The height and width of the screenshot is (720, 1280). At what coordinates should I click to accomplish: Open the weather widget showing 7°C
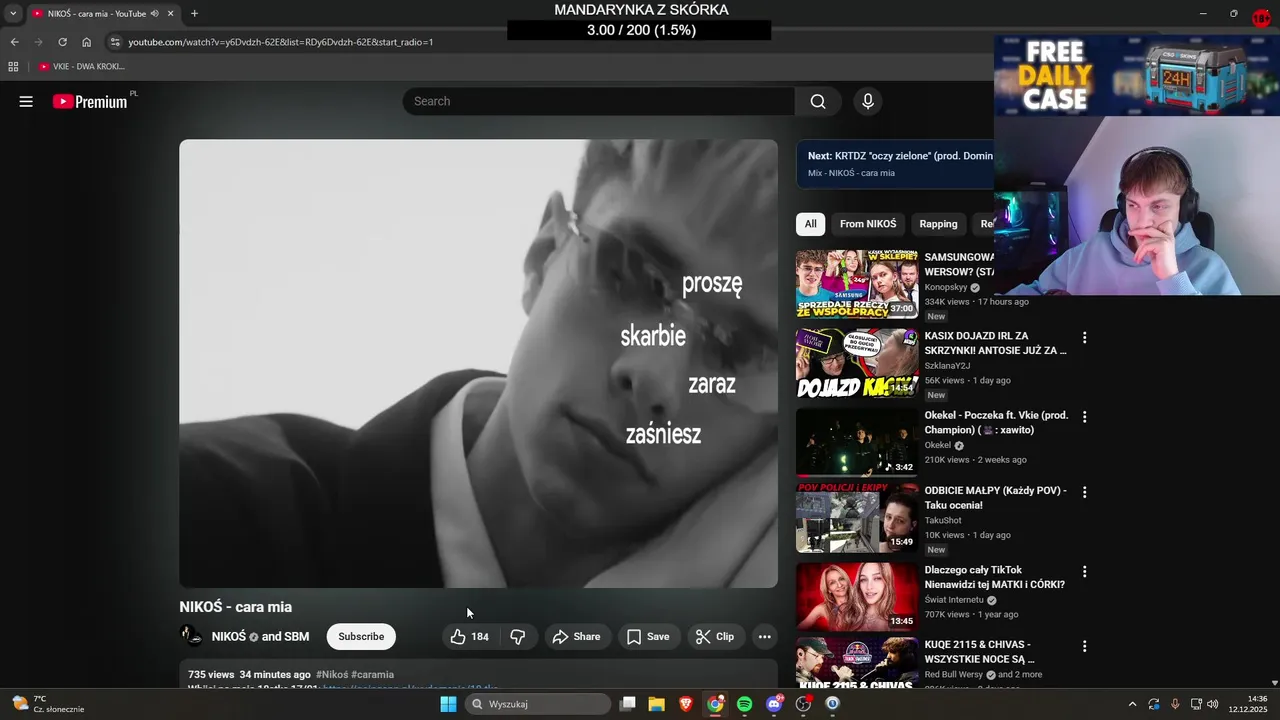coord(48,704)
